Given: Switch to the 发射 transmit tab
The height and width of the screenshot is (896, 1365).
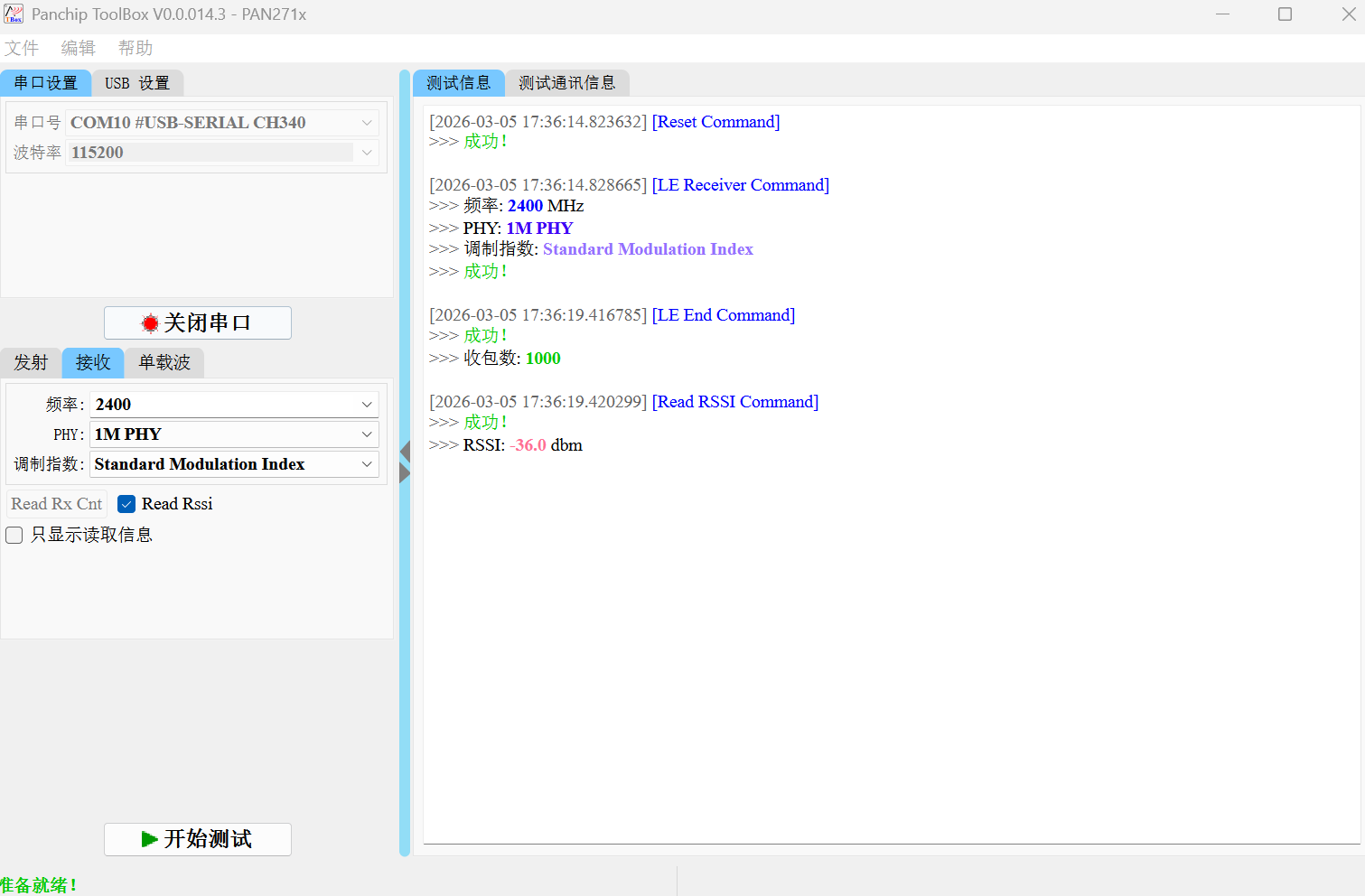Looking at the screenshot, I should coord(31,362).
